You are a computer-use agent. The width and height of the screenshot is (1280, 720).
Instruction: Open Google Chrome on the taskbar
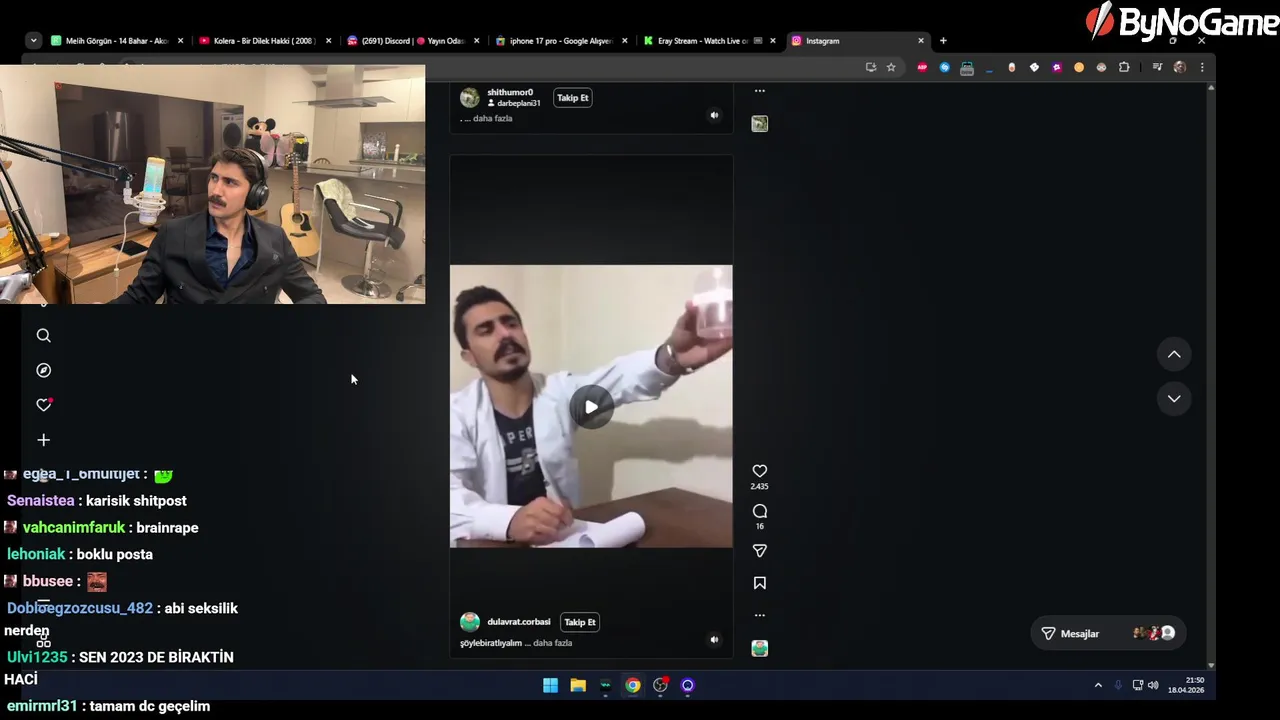click(x=633, y=685)
